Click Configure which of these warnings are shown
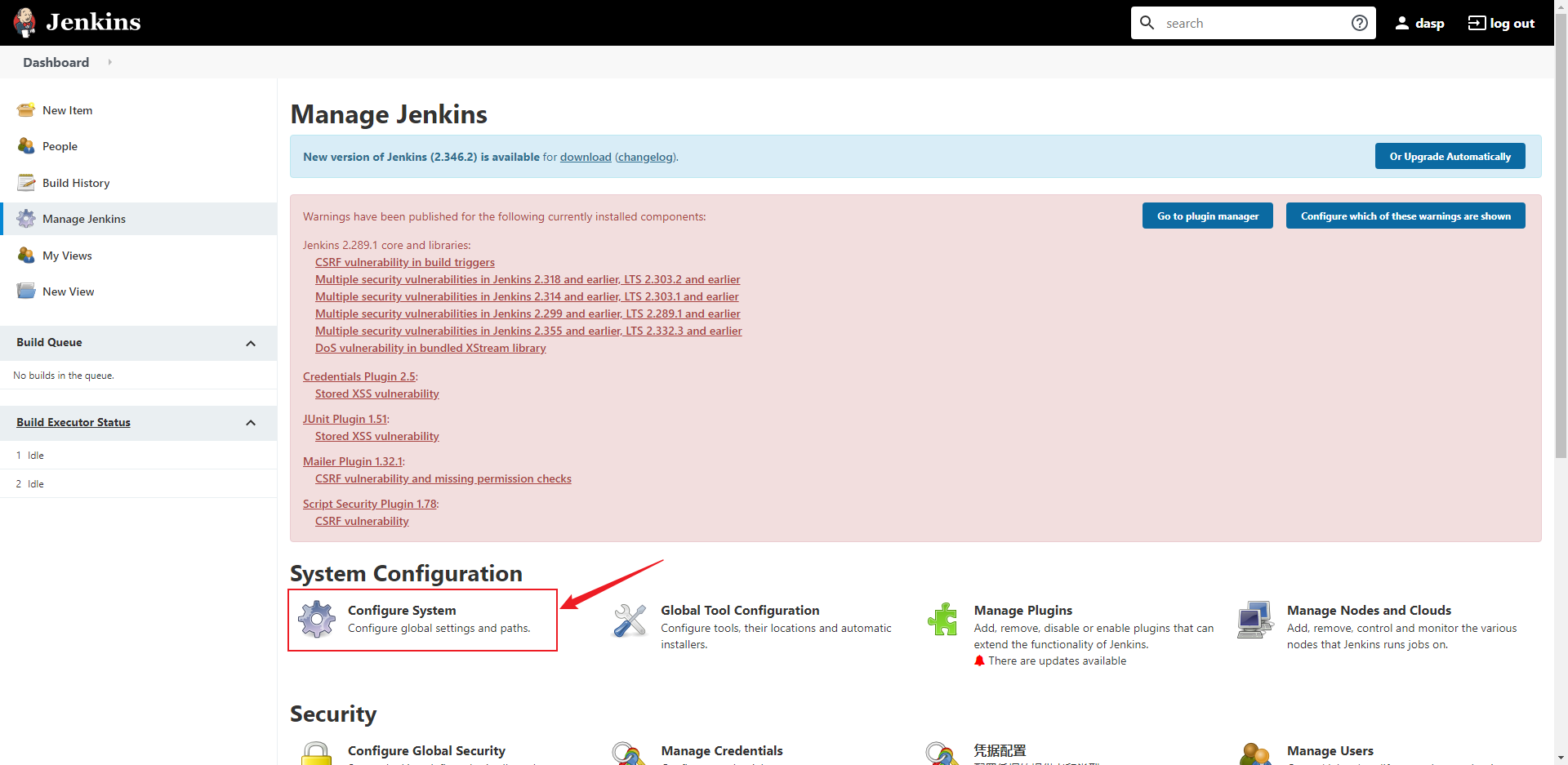The height and width of the screenshot is (765, 1568). click(1405, 216)
